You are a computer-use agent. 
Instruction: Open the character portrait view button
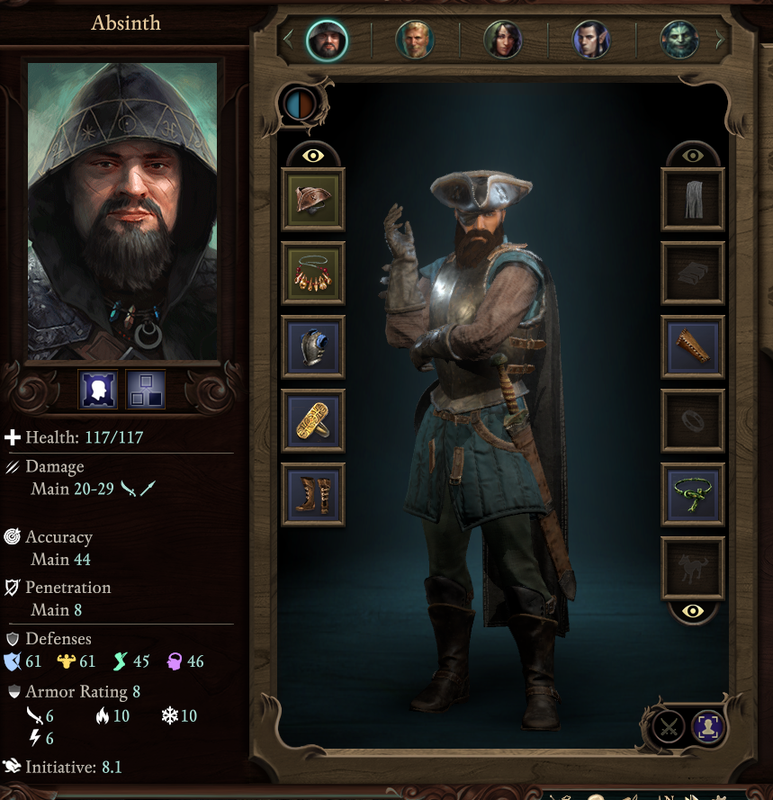point(708,727)
